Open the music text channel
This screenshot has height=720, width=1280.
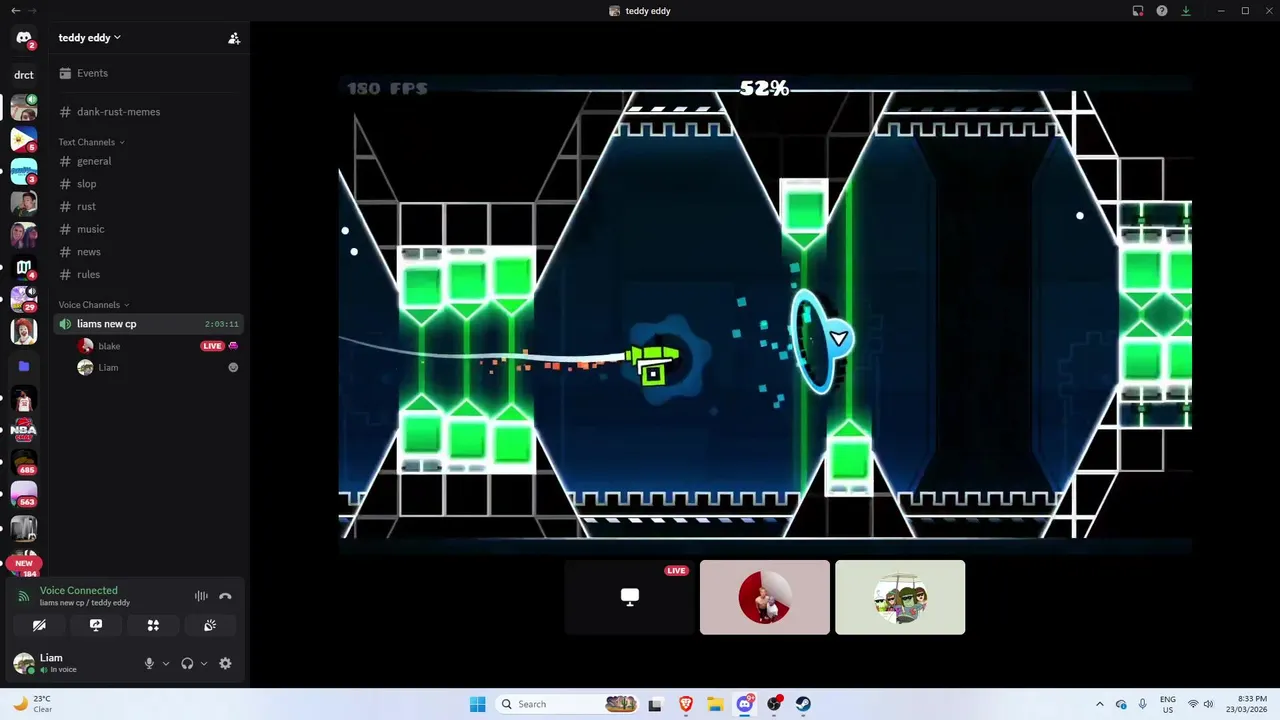click(x=150, y=229)
